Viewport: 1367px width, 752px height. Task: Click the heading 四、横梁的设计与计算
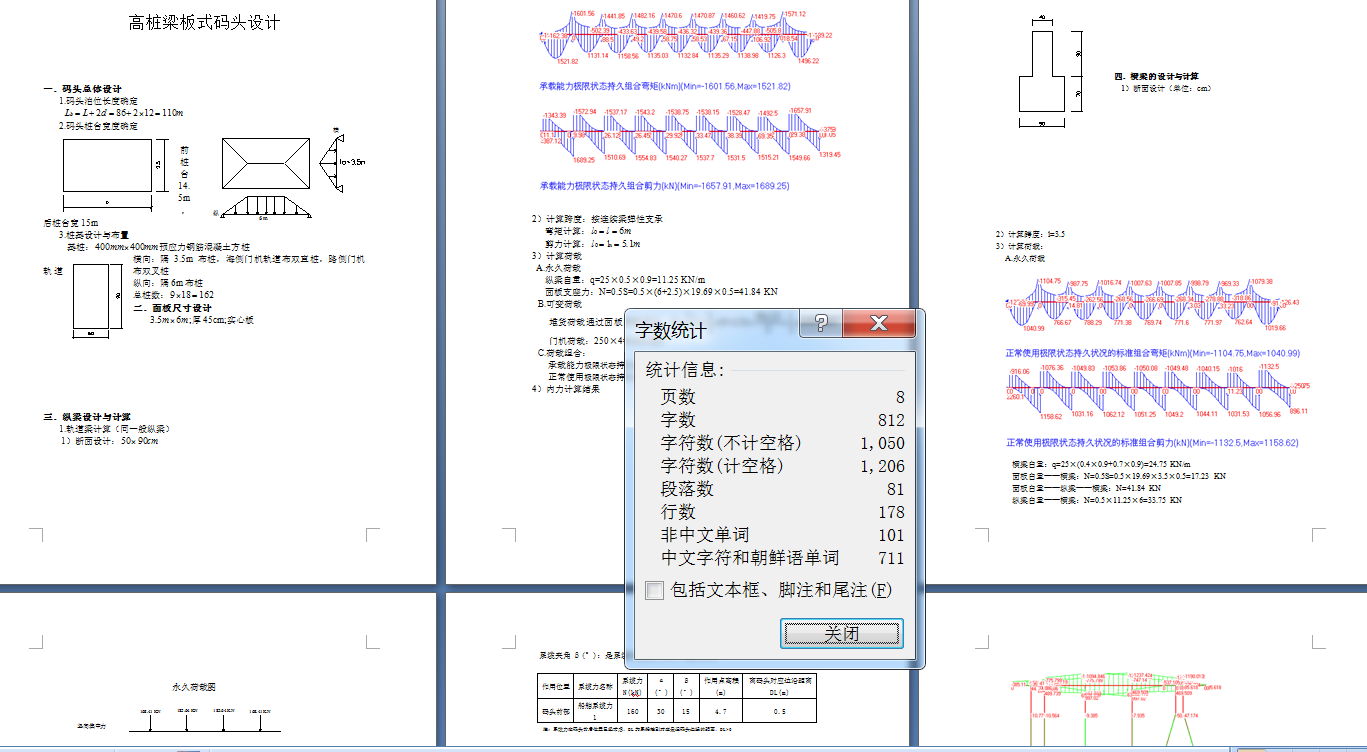[1156, 76]
